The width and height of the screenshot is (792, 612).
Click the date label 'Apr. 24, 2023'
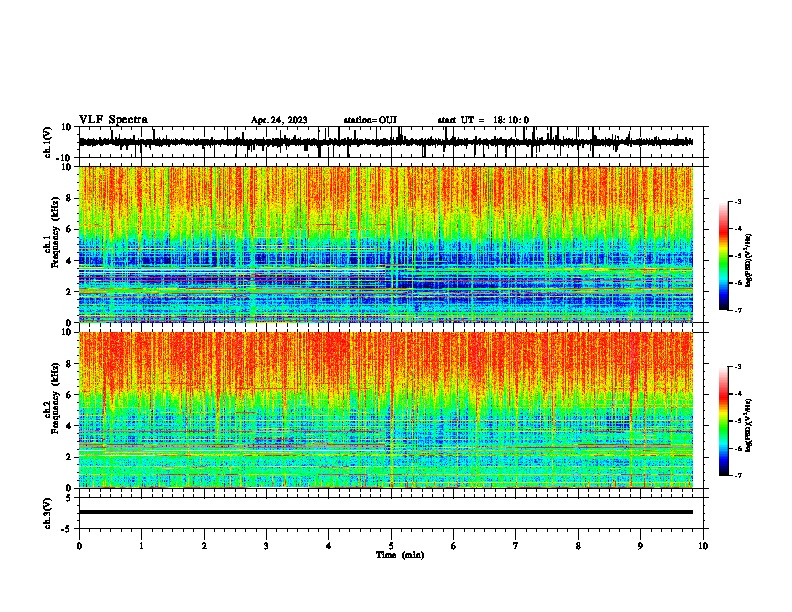279,120
